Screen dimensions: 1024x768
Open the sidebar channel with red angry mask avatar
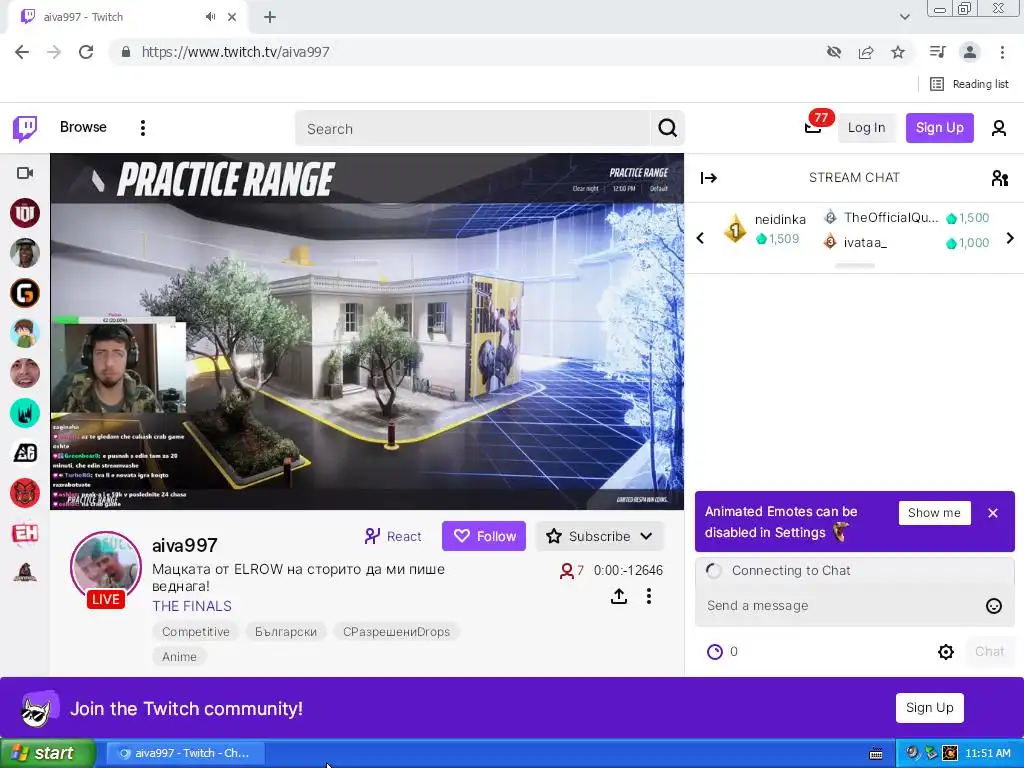tap(25, 493)
